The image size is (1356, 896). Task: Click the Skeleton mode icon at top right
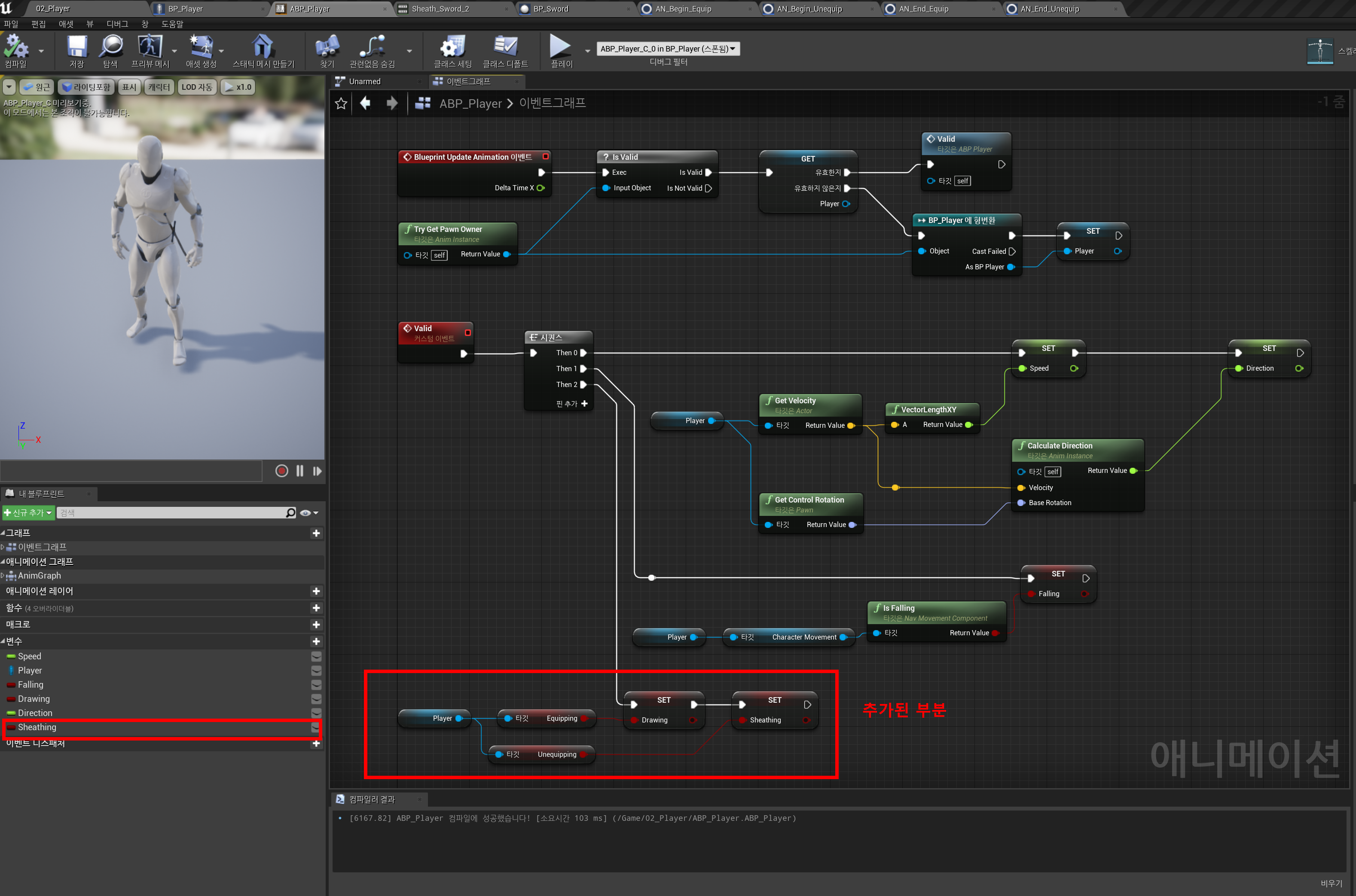[1320, 52]
